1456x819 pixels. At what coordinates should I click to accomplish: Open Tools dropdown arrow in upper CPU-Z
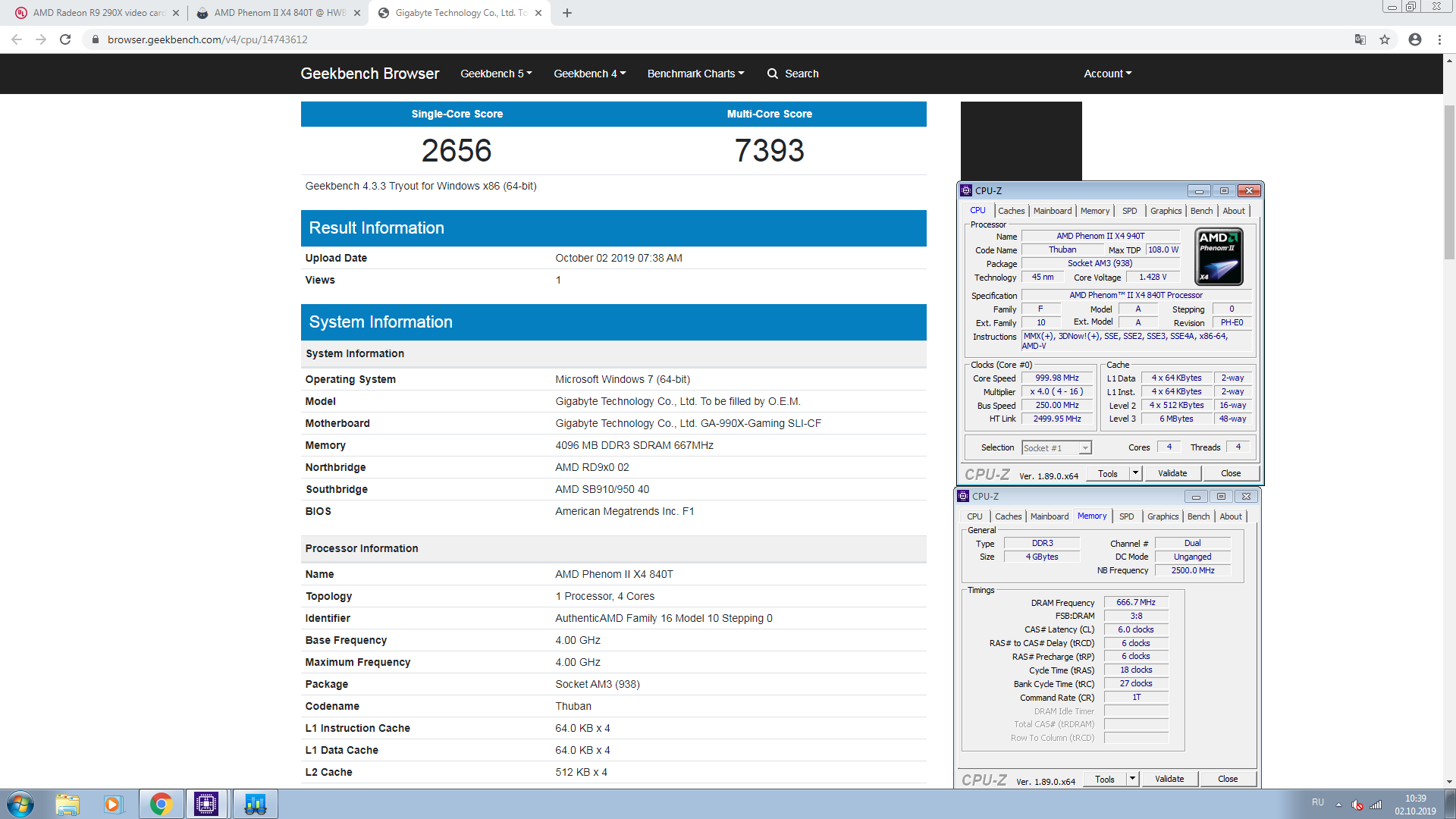point(1135,473)
